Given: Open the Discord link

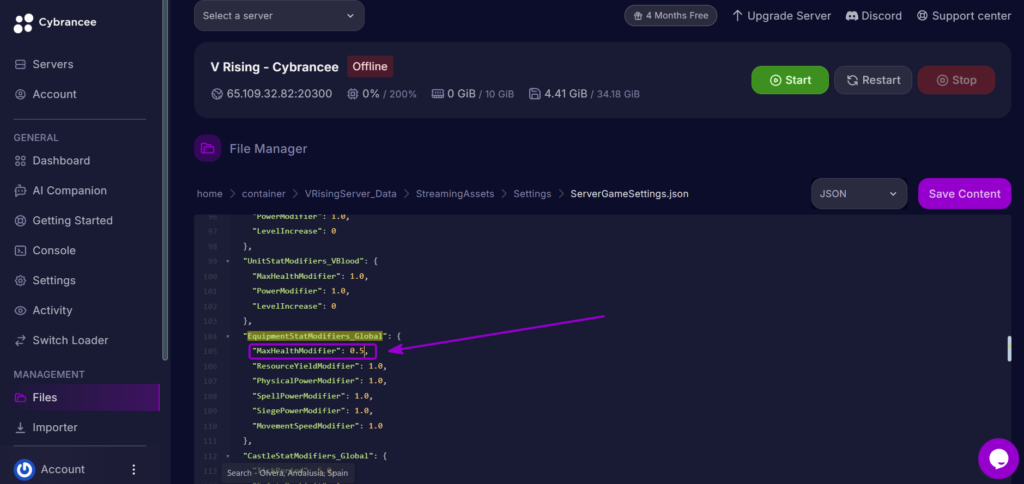Looking at the screenshot, I should pyautogui.click(x=874, y=16).
